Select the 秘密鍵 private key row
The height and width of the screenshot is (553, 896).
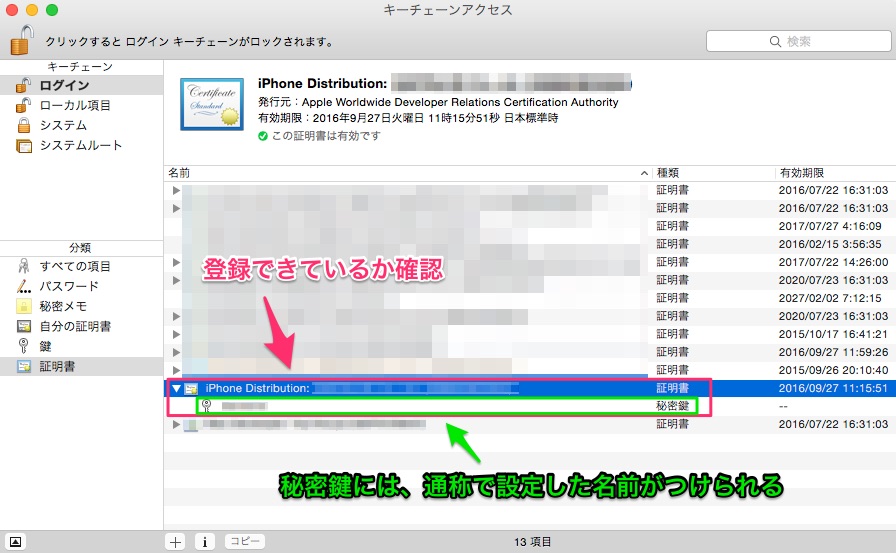[x=530, y=406]
